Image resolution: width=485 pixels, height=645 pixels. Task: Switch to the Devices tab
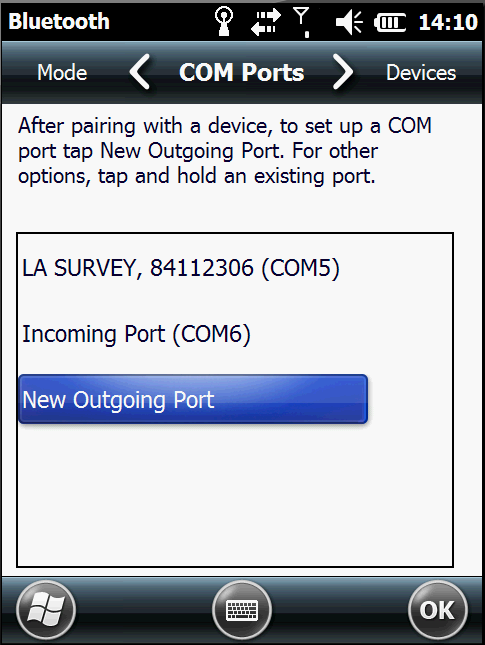coord(421,73)
